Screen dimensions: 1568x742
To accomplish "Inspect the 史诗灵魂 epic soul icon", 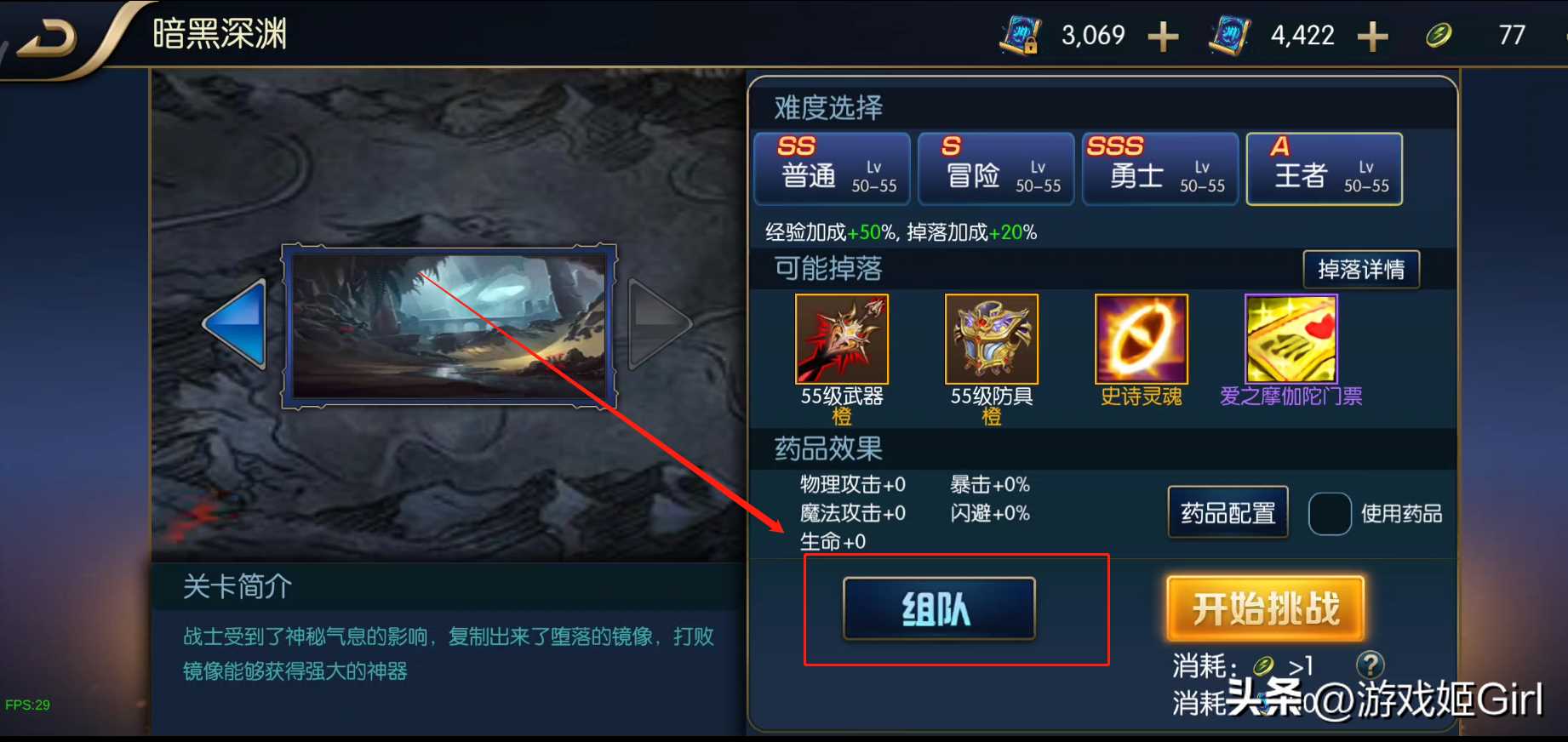I will point(1142,339).
